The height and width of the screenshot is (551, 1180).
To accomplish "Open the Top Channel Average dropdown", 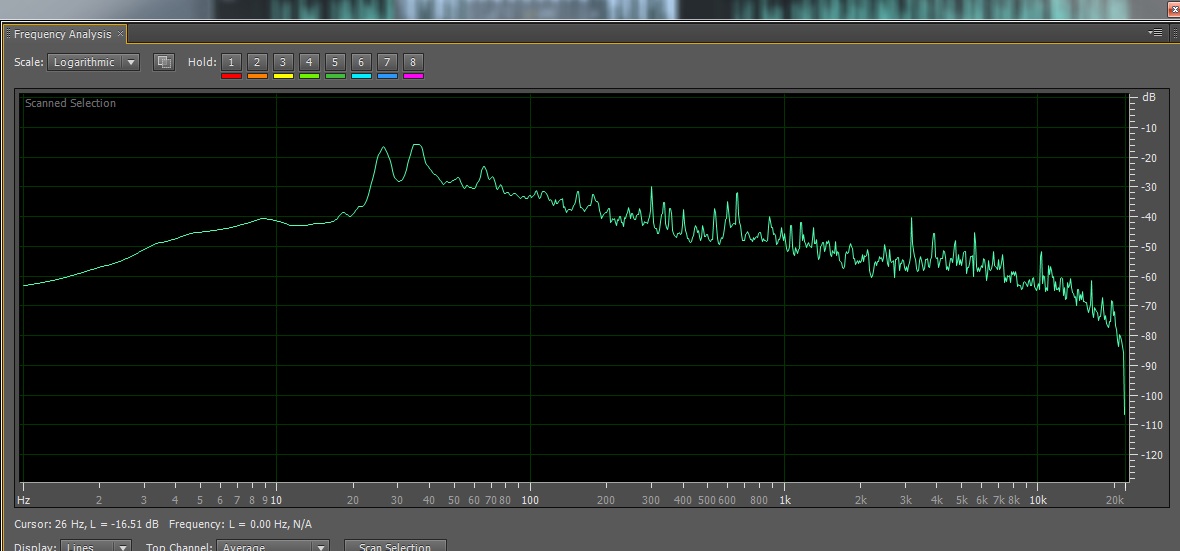I will pyautogui.click(x=273, y=546).
